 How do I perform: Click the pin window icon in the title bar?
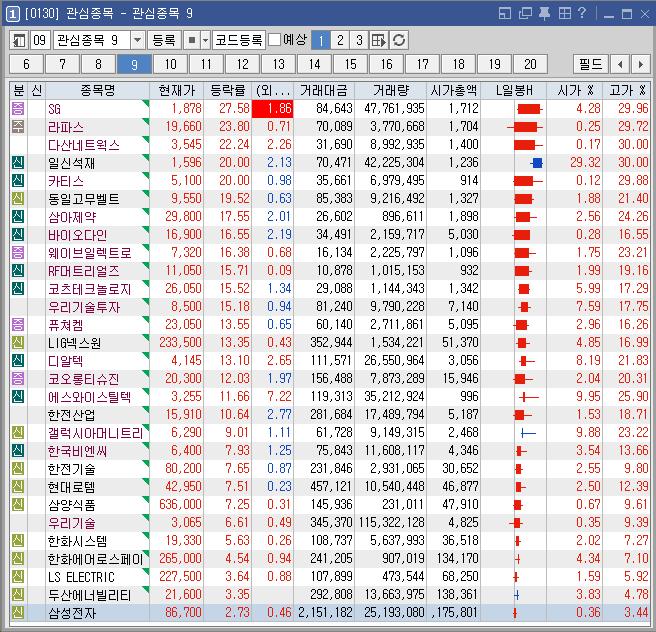(544, 14)
